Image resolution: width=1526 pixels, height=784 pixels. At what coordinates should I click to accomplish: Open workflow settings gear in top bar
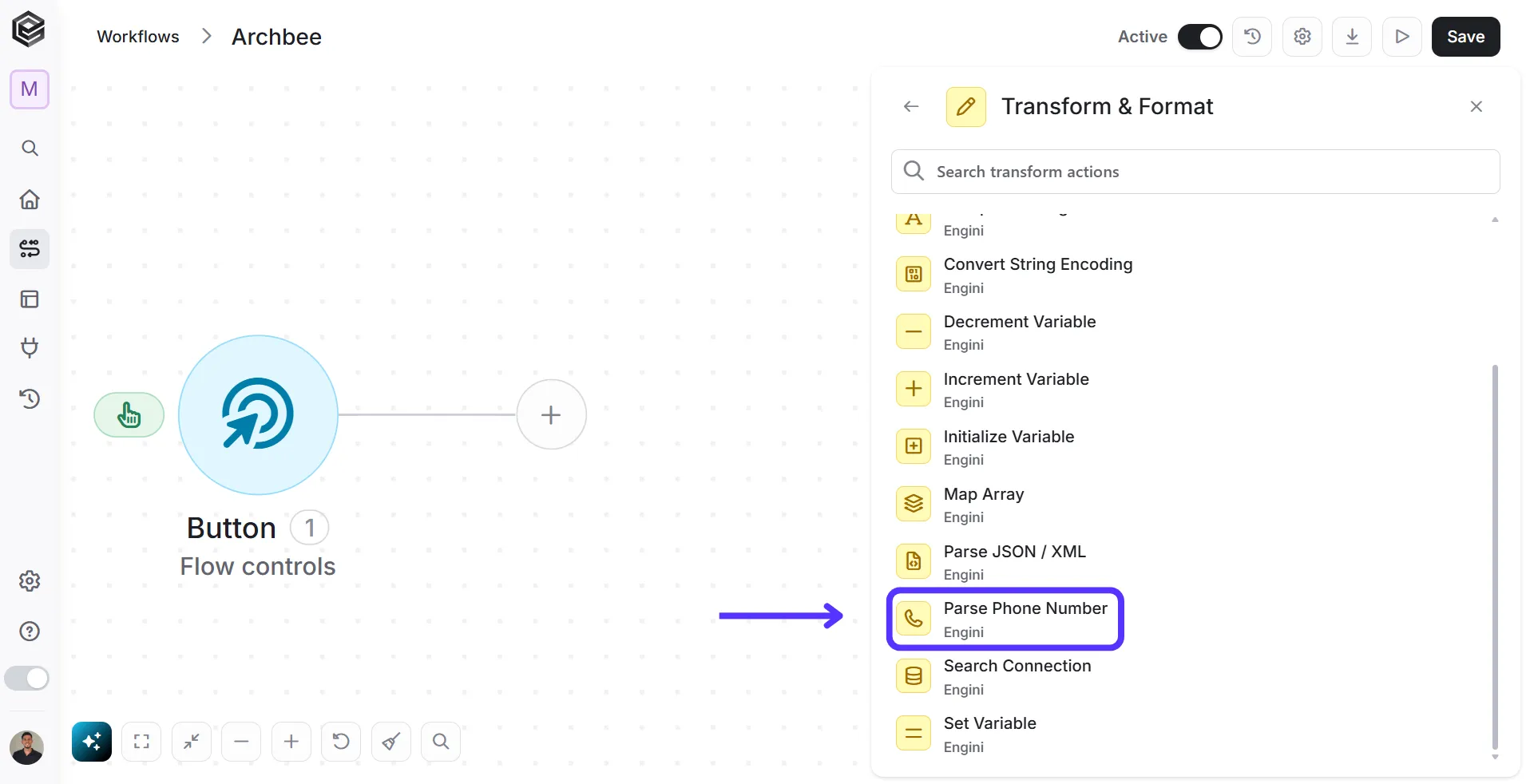click(x=1302, y=37)
